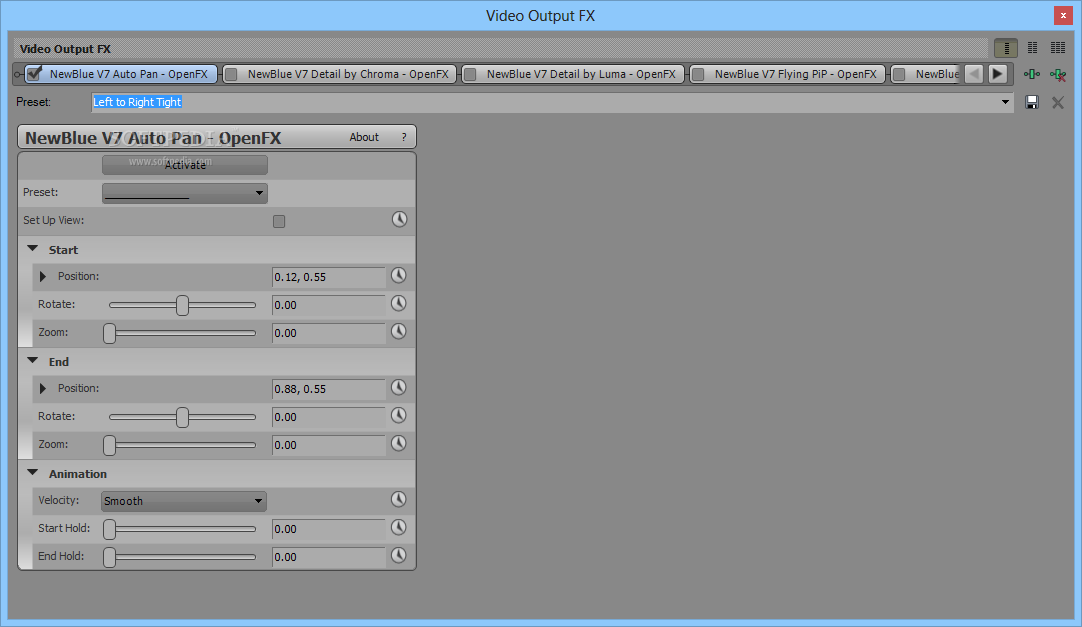
Task: Collapse the Animation section
Action: click(x=32, y=472)
